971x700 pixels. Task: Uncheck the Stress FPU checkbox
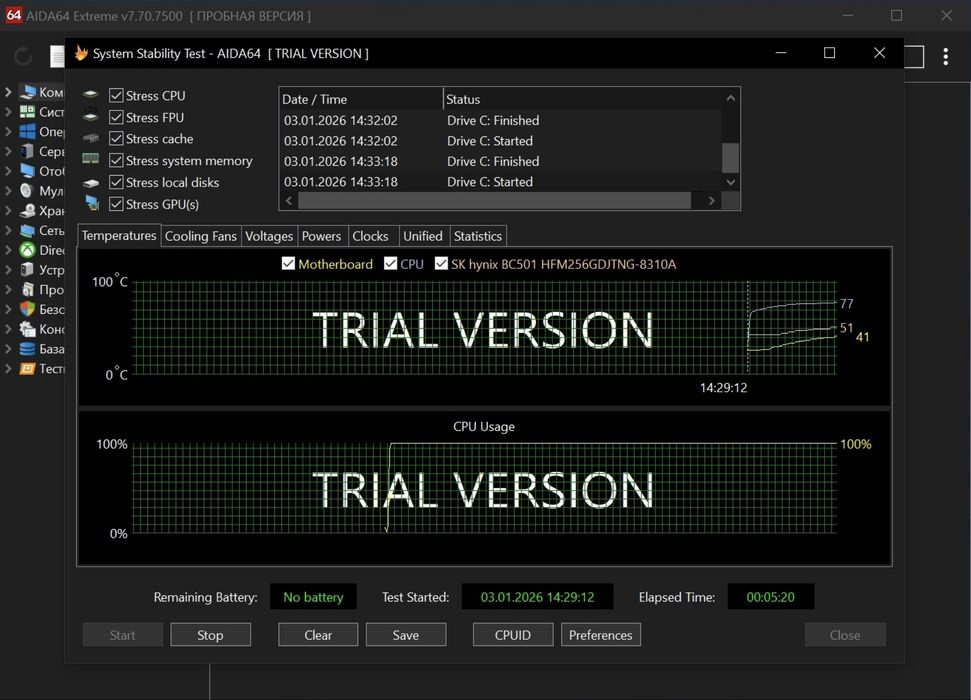coord(116,117)
